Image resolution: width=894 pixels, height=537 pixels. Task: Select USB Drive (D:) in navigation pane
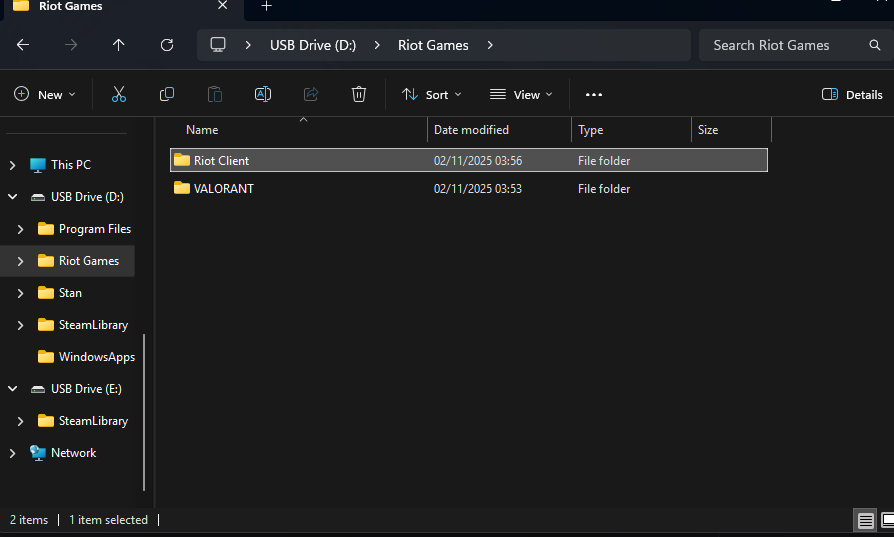pos(87,197)
